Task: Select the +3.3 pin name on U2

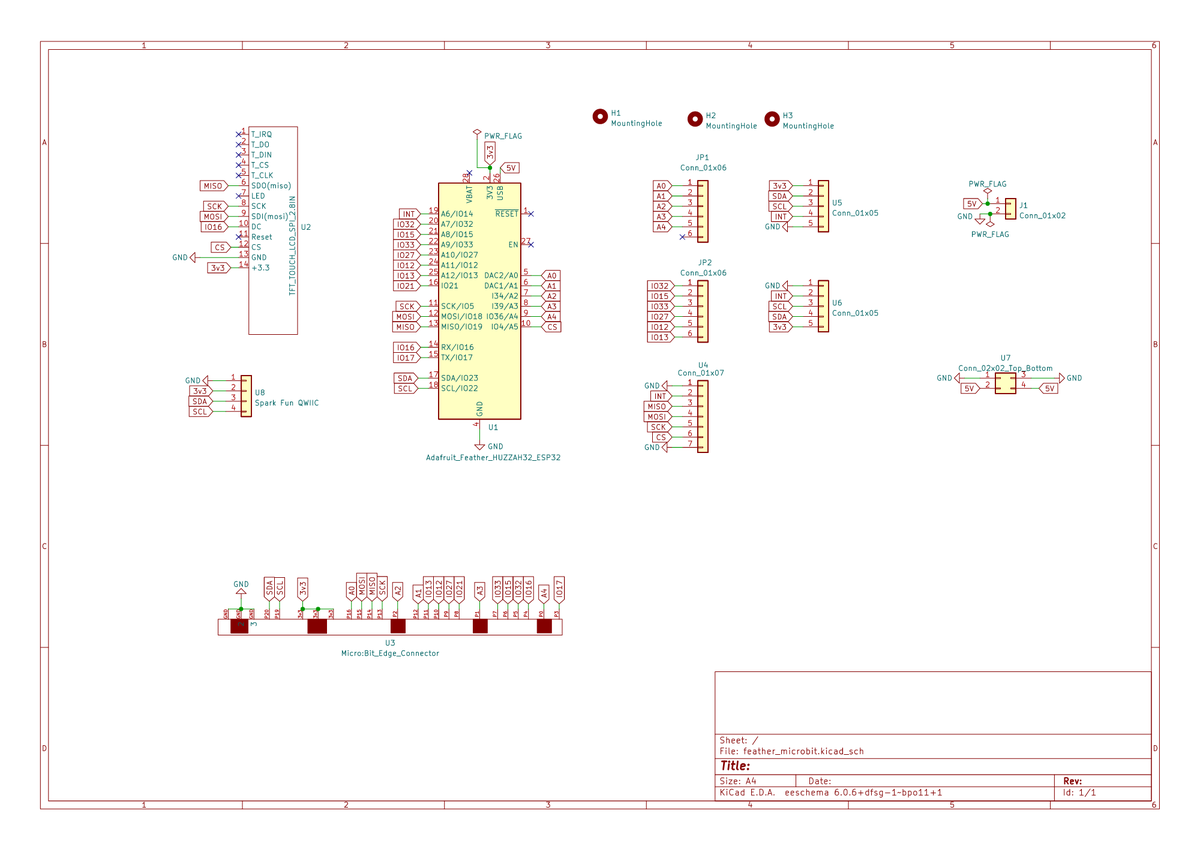Action: coord(260,267)
